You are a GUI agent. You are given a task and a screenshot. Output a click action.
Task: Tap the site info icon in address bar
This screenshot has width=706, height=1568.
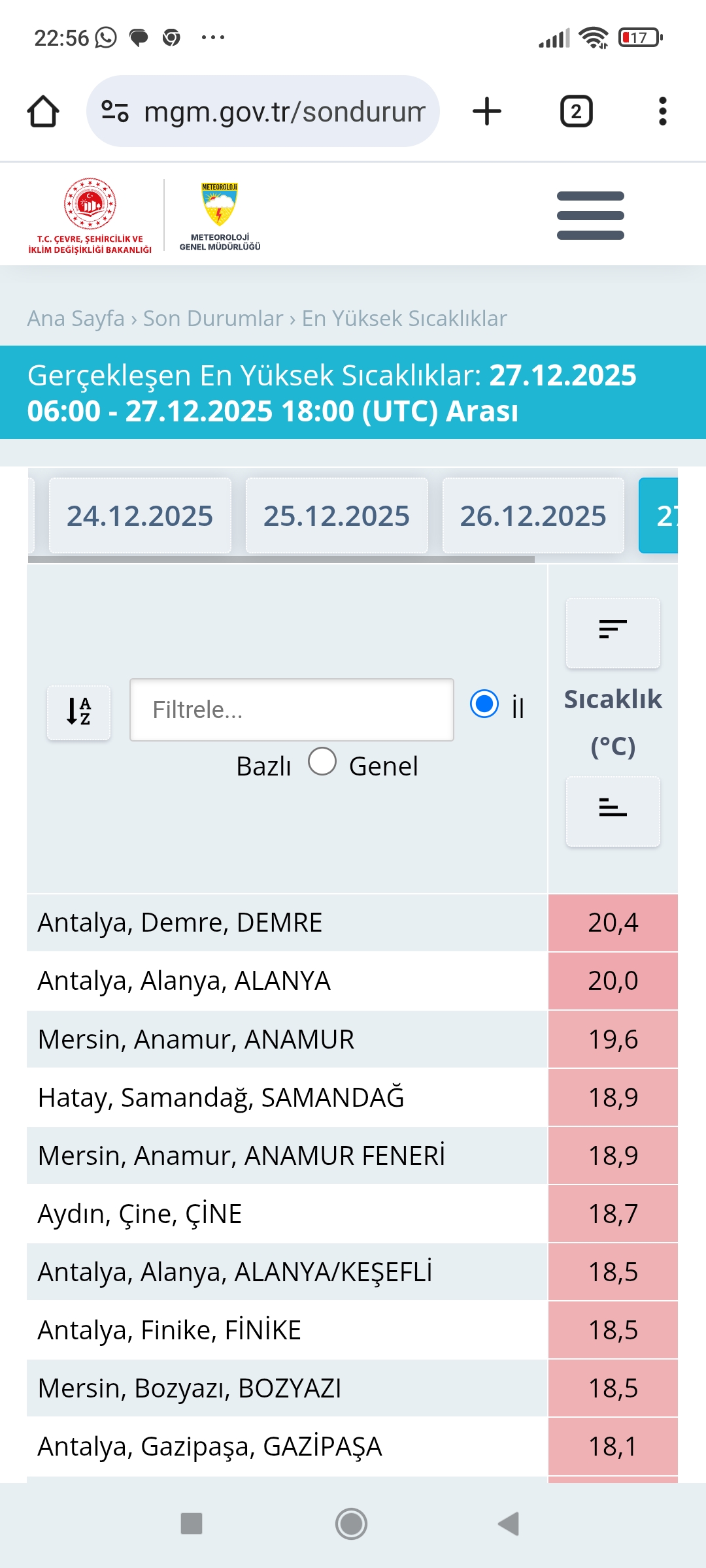[x=115, y=111]
